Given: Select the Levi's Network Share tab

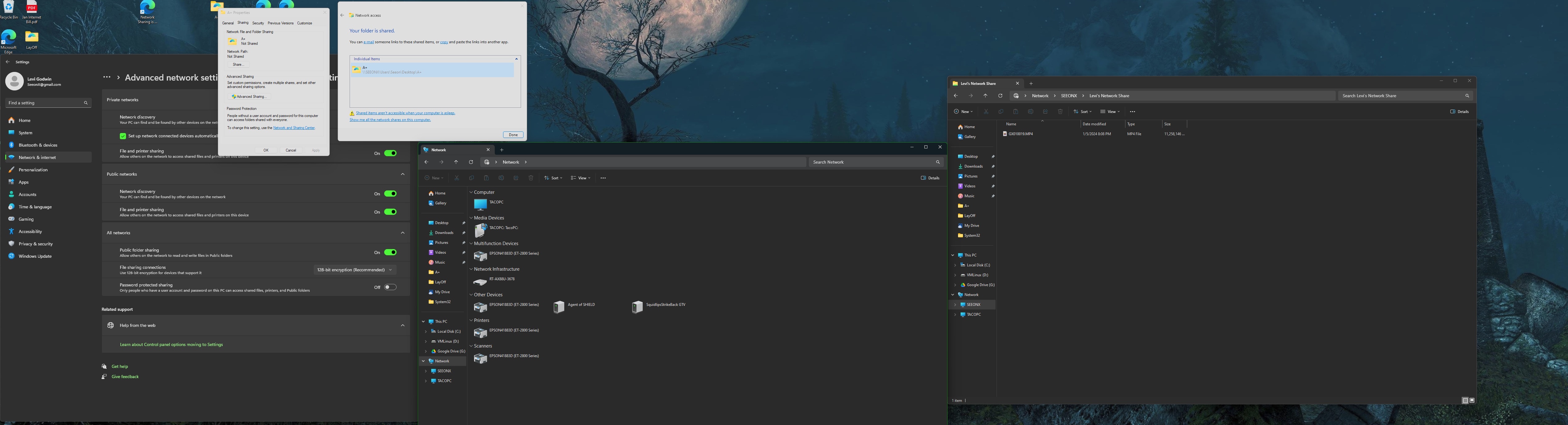Looking at the screenshot, I should pyautogui.click(x=986, y=83).
